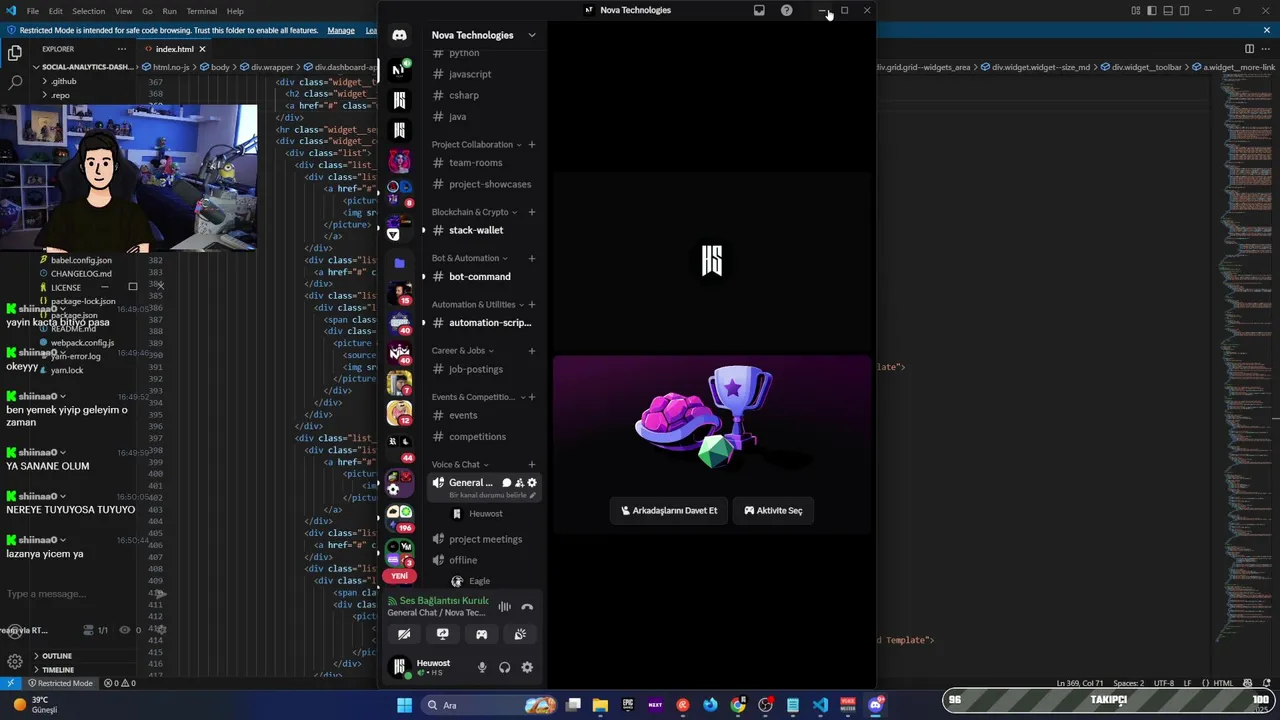Click Manage link in Restricted Mode banner
Image resolution: width=1280 pixels, height=720 pixels.
(341, 30)
